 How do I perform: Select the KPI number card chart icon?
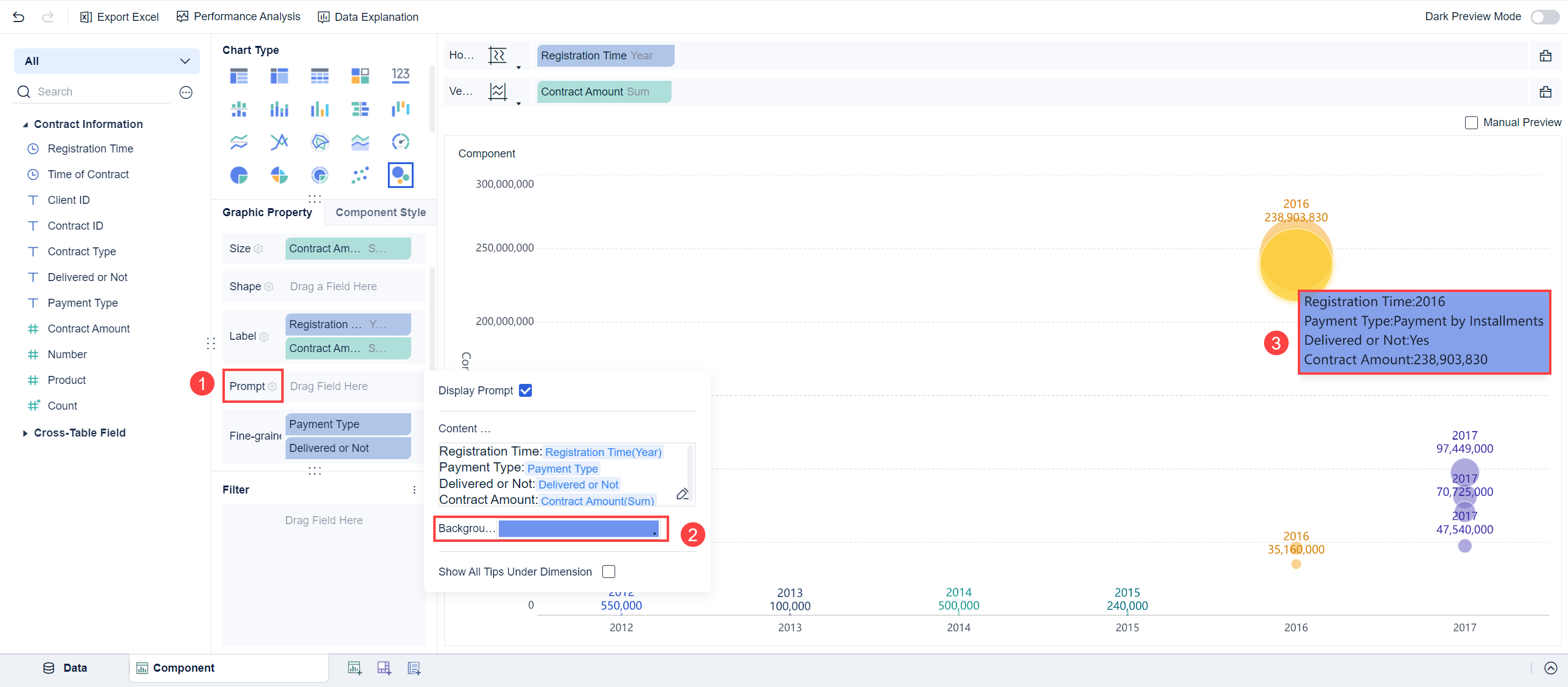click(400, 75)
